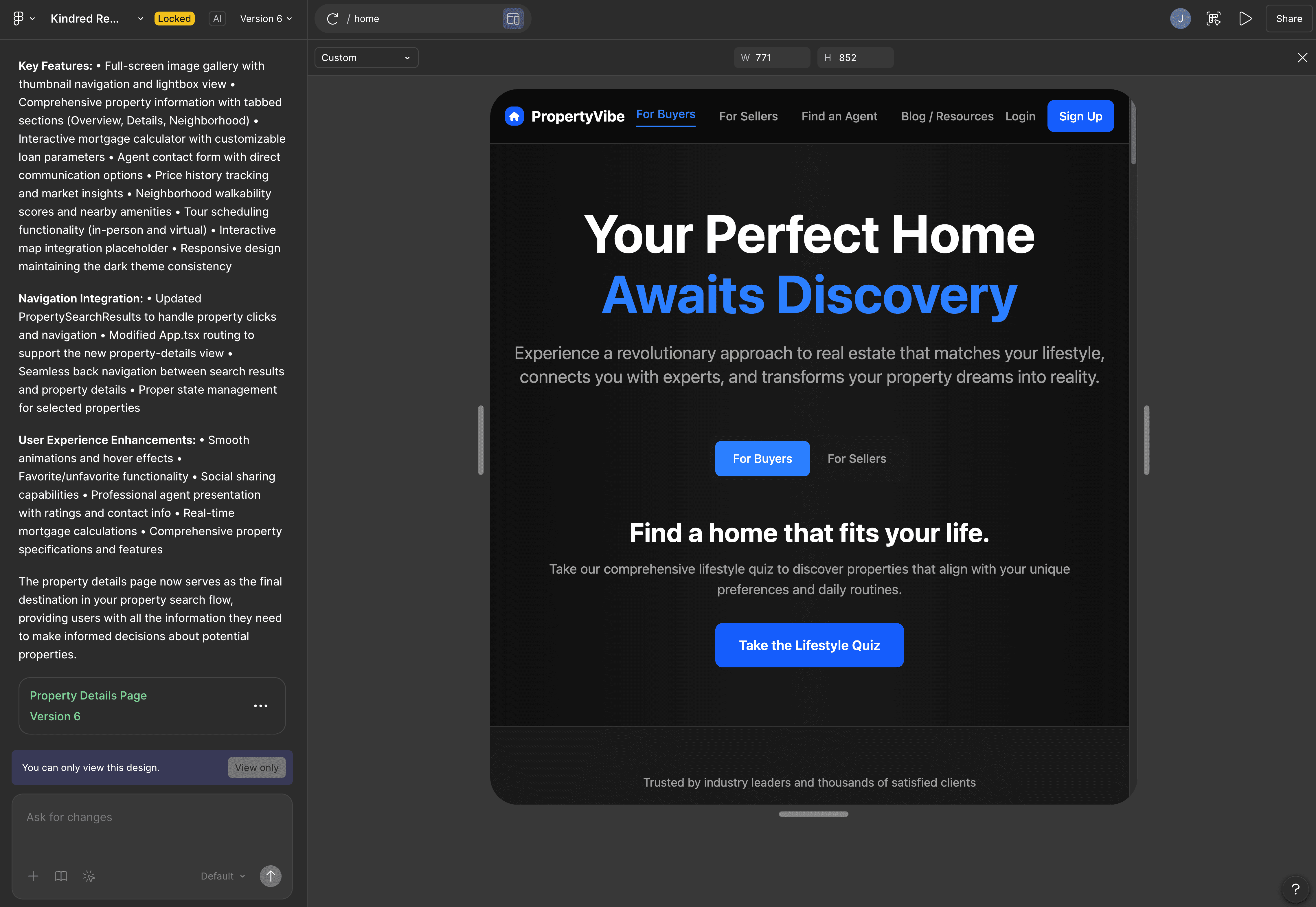Click Take the Lifestyle Quiz button
Viewport: 1316px width, 907px height.
pyautogui.click(x=809, y=645)
